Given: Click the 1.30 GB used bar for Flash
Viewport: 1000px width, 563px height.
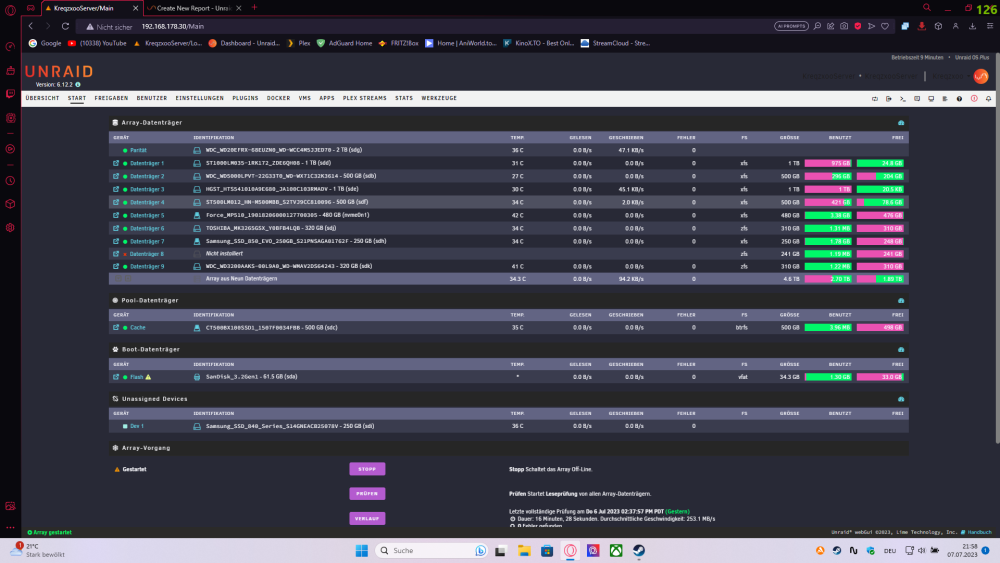Looking at the screenshot, I should click(x=828, y=377).
